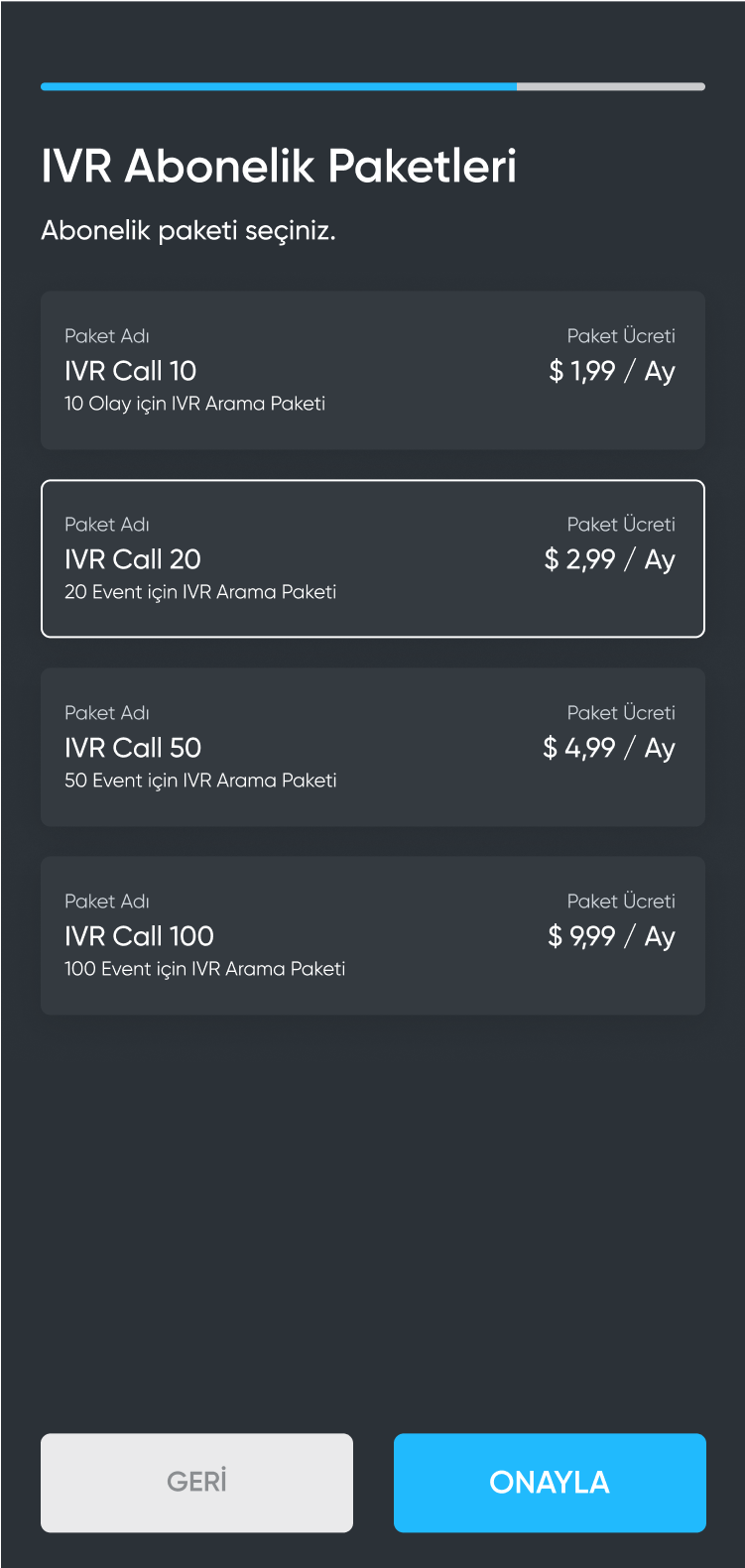The height and width of the screenshot is (1568, 745).
Task: Click the 'Abonelik paketi seçiniz.' subtitle
Action: tap(188, 231)
